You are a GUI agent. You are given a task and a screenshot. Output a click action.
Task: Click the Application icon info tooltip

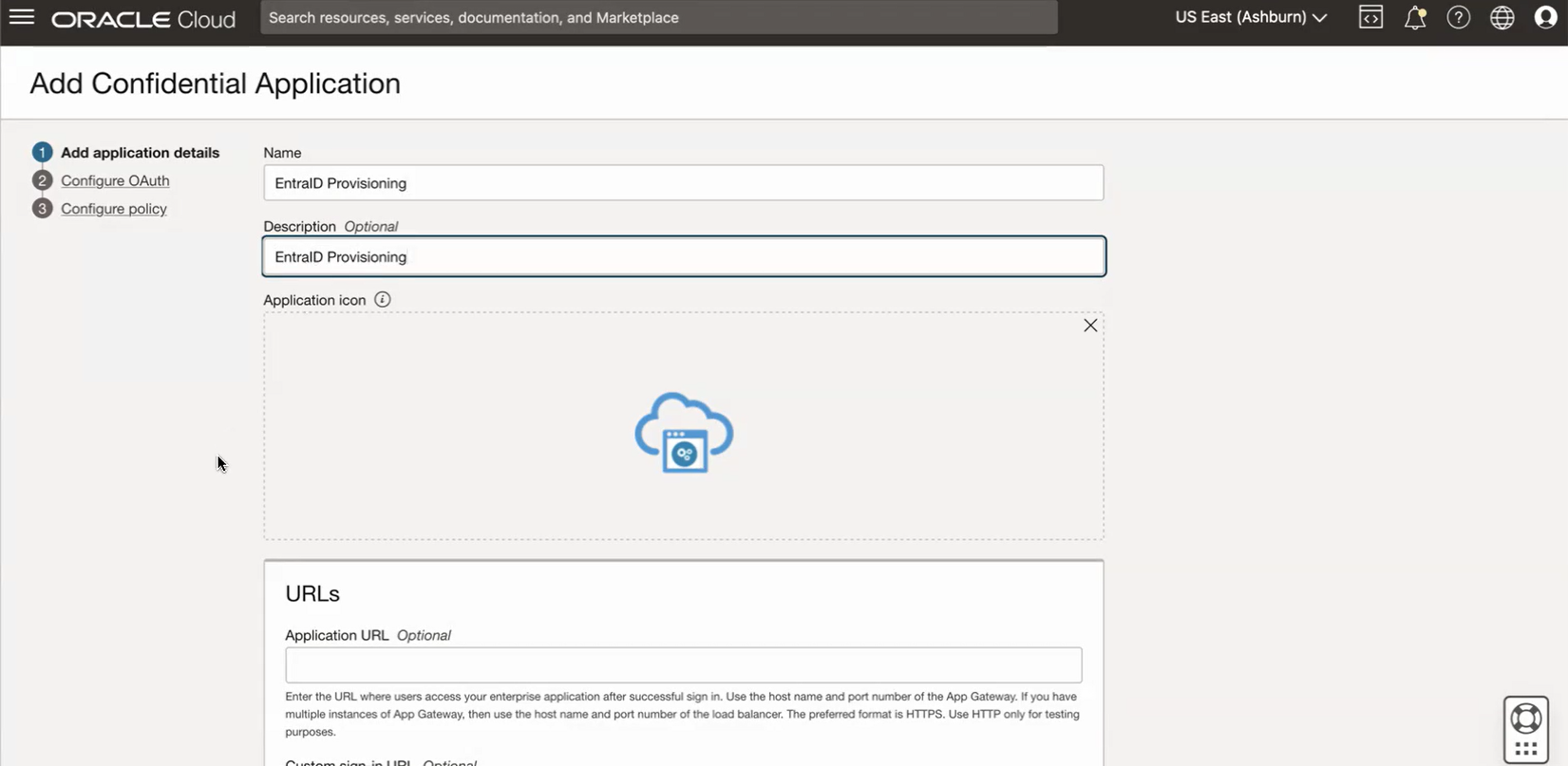pyautogui.click(x=383, y=300)
